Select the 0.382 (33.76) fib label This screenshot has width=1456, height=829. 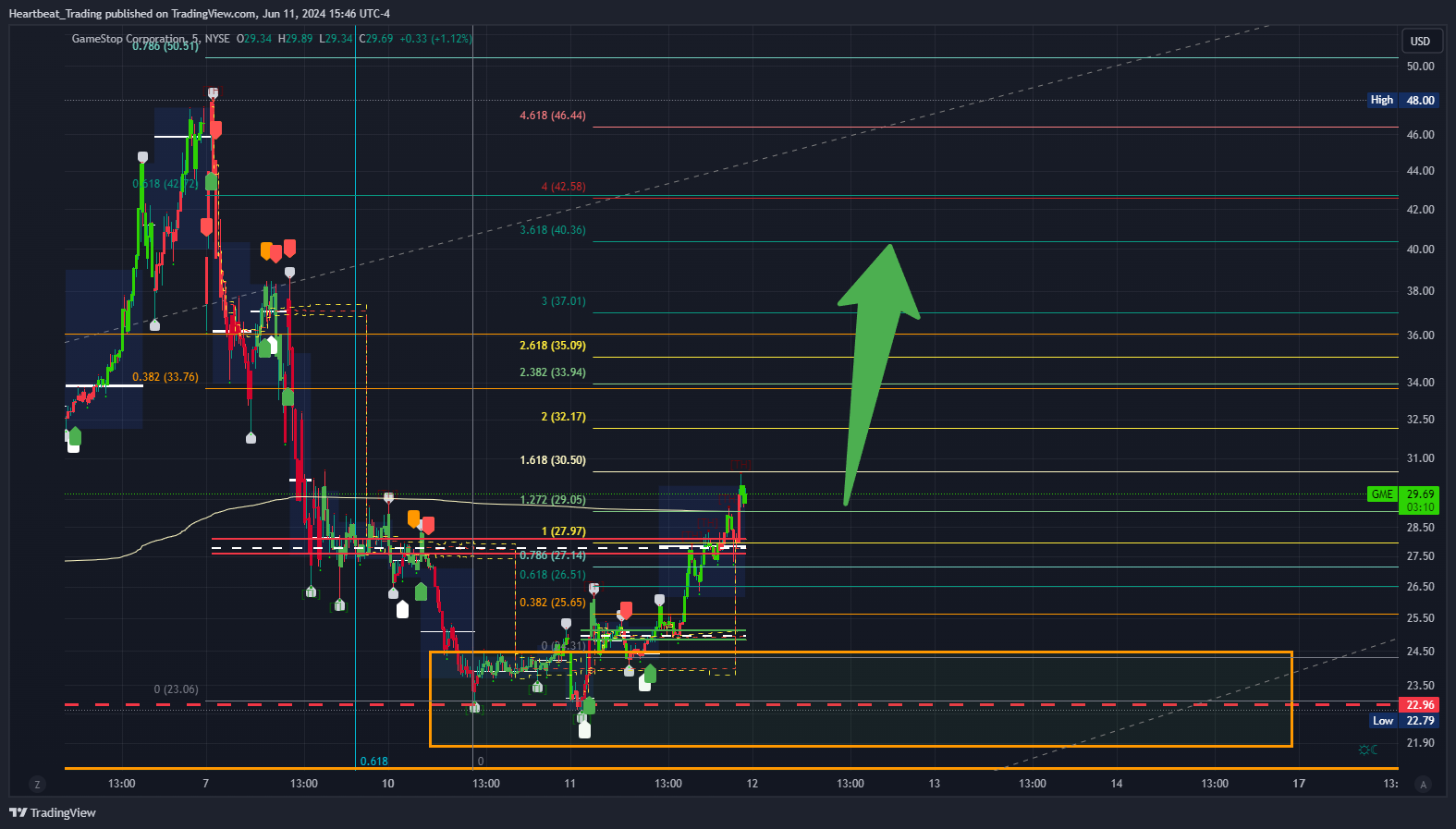(x=165, y=377)
